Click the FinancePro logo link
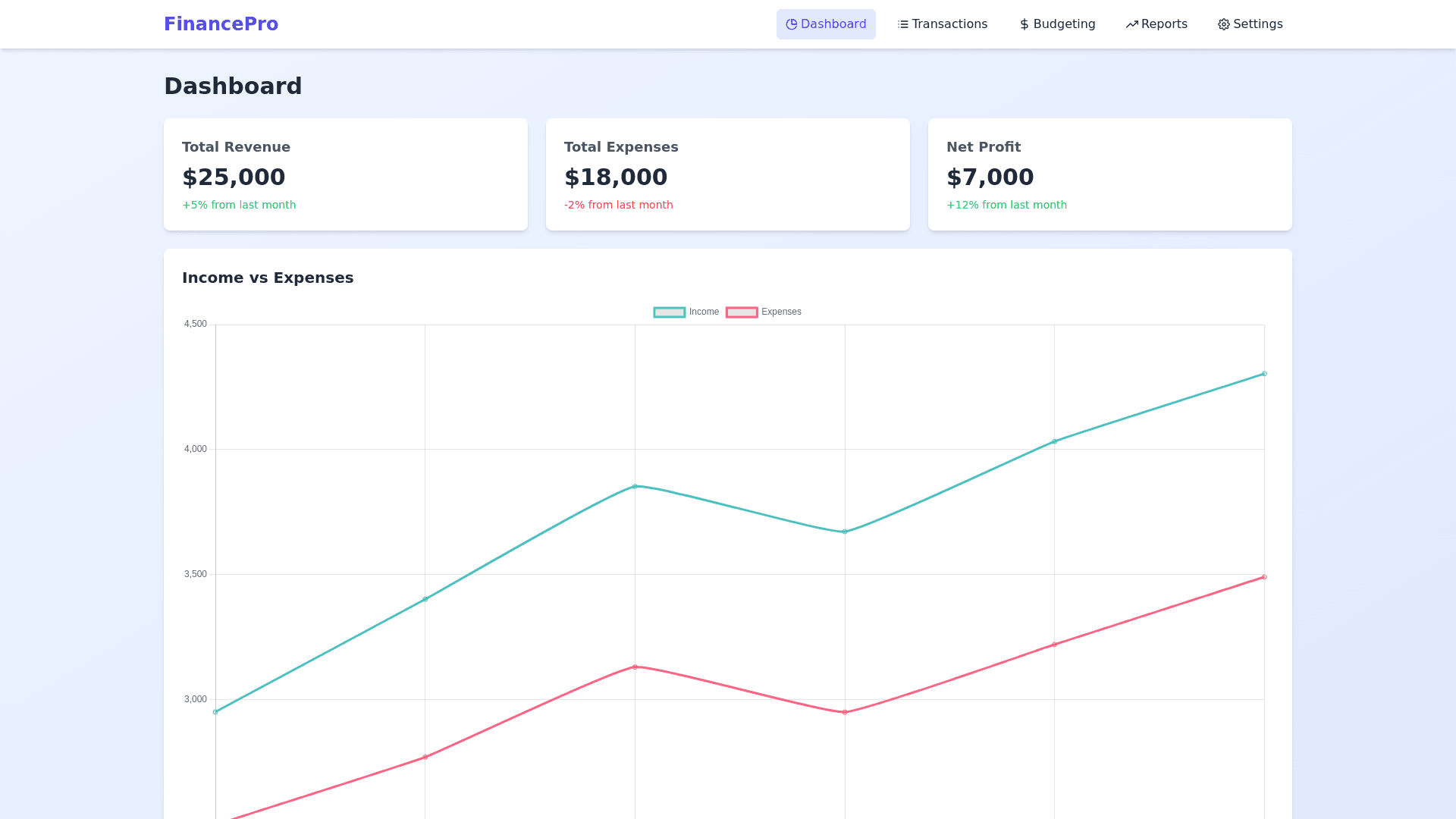 click(221, 24)
